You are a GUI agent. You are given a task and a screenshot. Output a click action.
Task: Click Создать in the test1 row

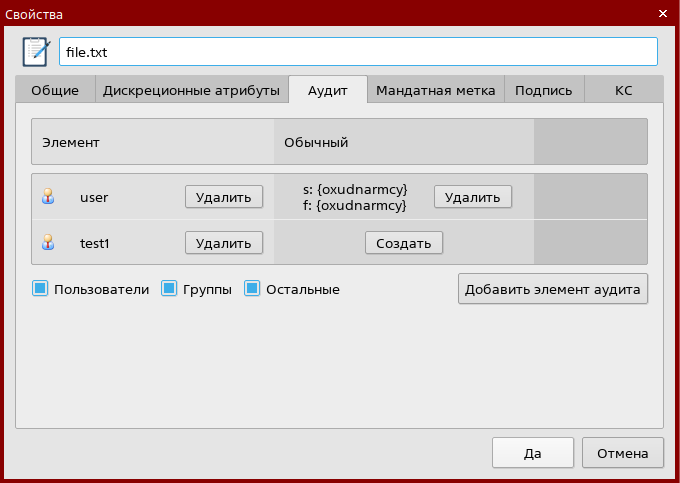click(404, 242)
